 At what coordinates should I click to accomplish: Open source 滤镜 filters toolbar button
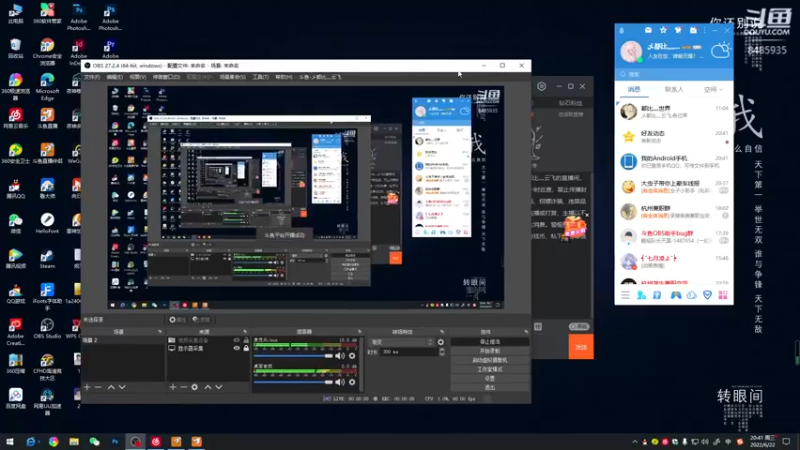202,320
